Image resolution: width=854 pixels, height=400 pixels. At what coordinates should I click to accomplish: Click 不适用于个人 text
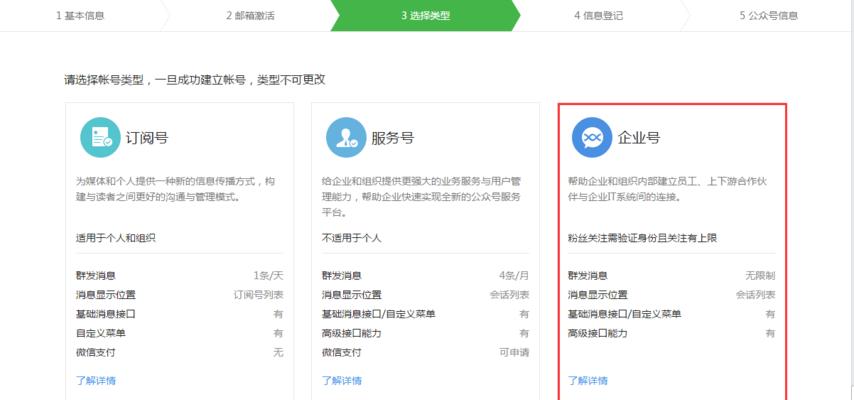(351, 238)
